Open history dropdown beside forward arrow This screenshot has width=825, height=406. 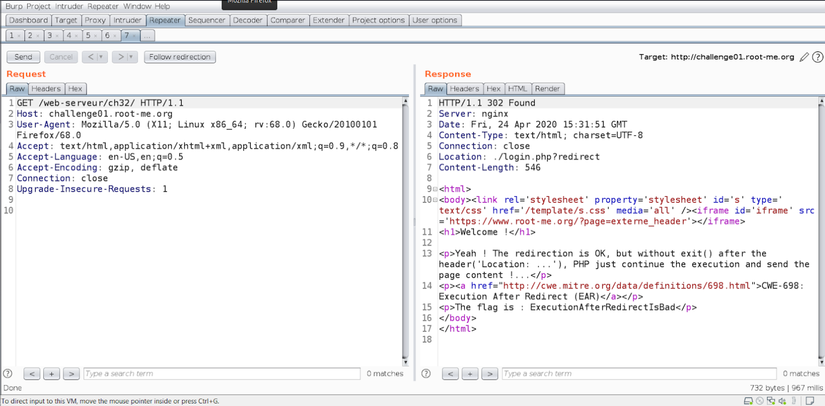click(x=132, y=57)
